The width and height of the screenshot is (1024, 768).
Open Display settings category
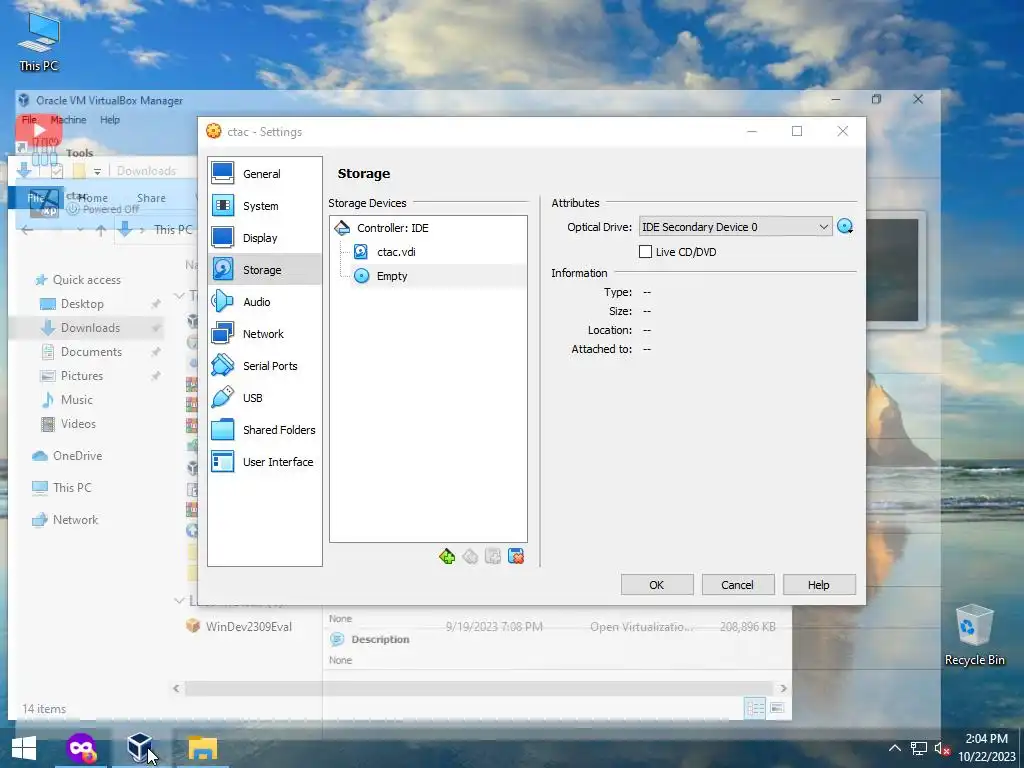click(x=264, y=238)
